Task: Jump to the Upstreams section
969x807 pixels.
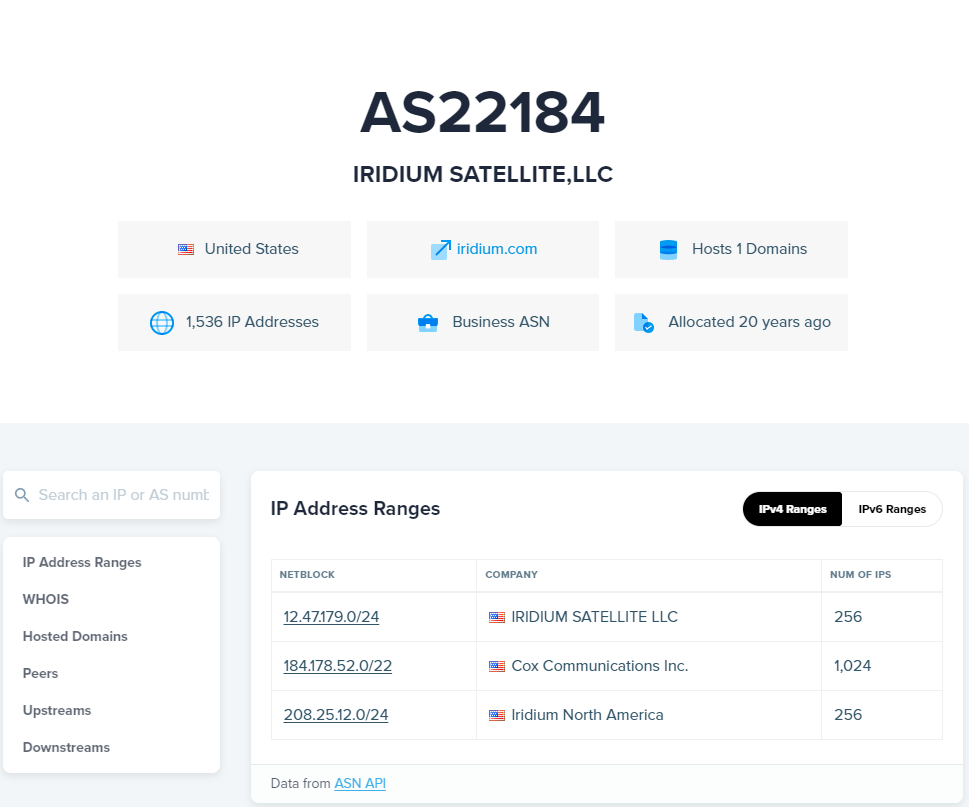Action: (57, 711)
